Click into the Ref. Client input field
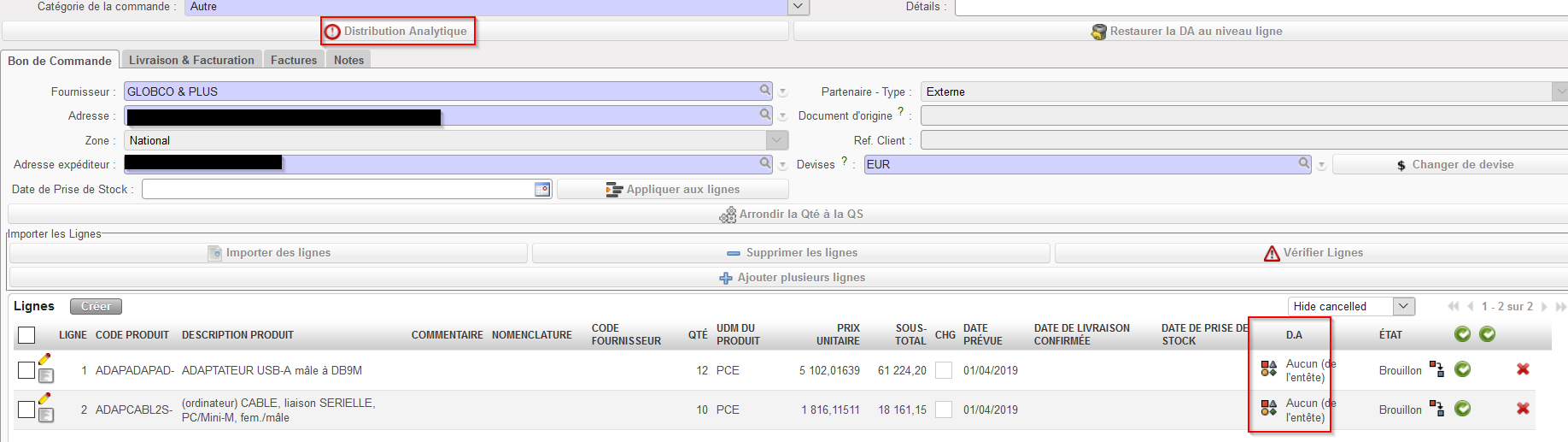The width and height of the screenshot is (1568, 442). [1243, 140]
